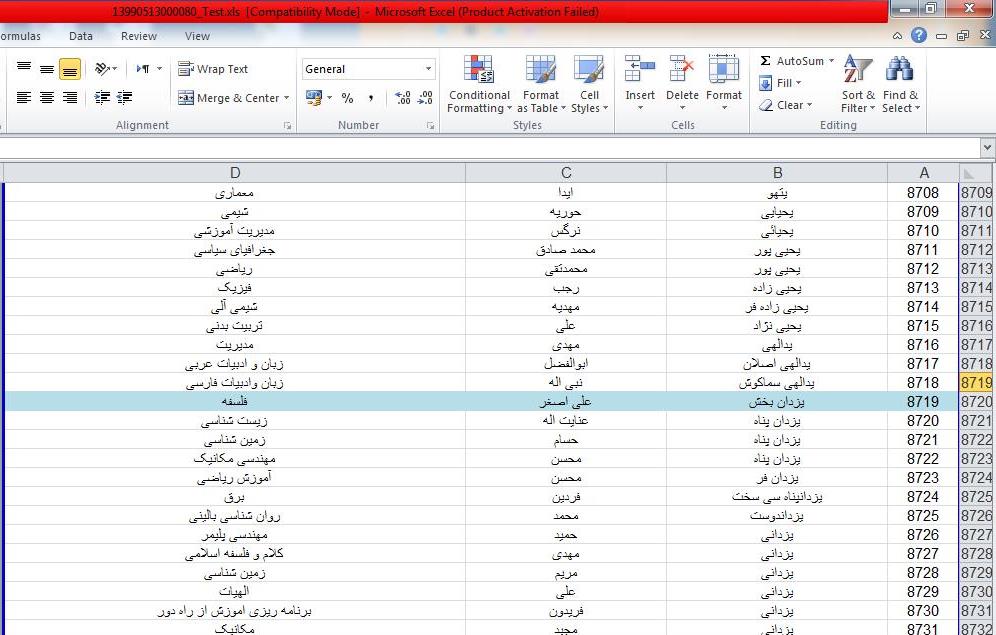The width and height of the screenshot is (996, 635).
Task: Select the Percent Style icon
Action: [x=346, y=99]
